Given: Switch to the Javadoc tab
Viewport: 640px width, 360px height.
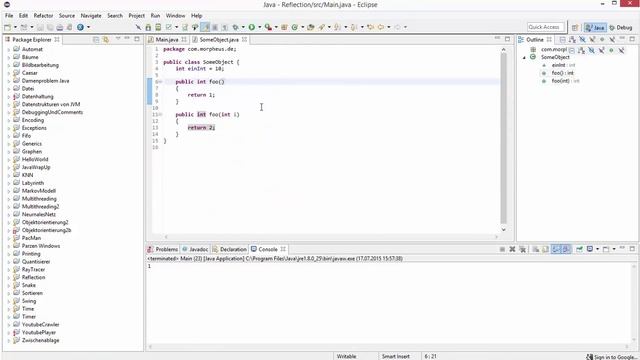Looking at the screenshot, I should [195, 249].
